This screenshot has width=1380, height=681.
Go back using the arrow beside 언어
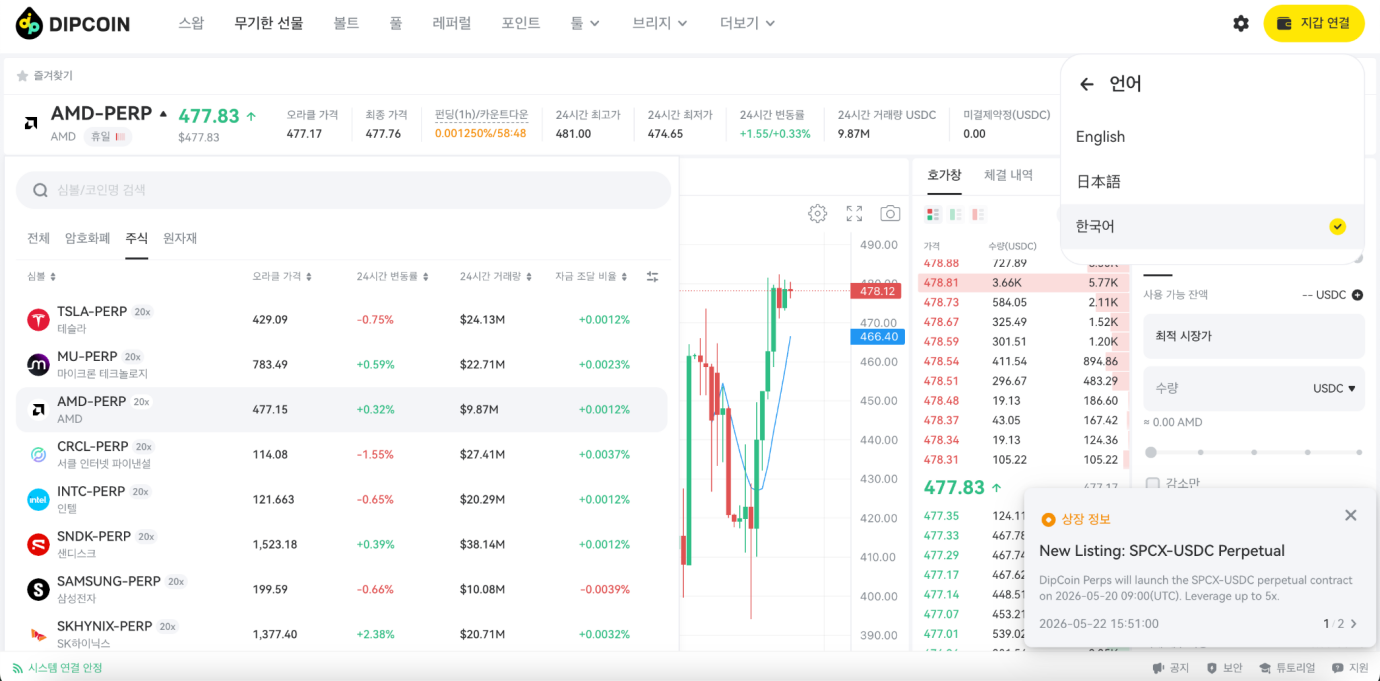[x=1087, y=84]
